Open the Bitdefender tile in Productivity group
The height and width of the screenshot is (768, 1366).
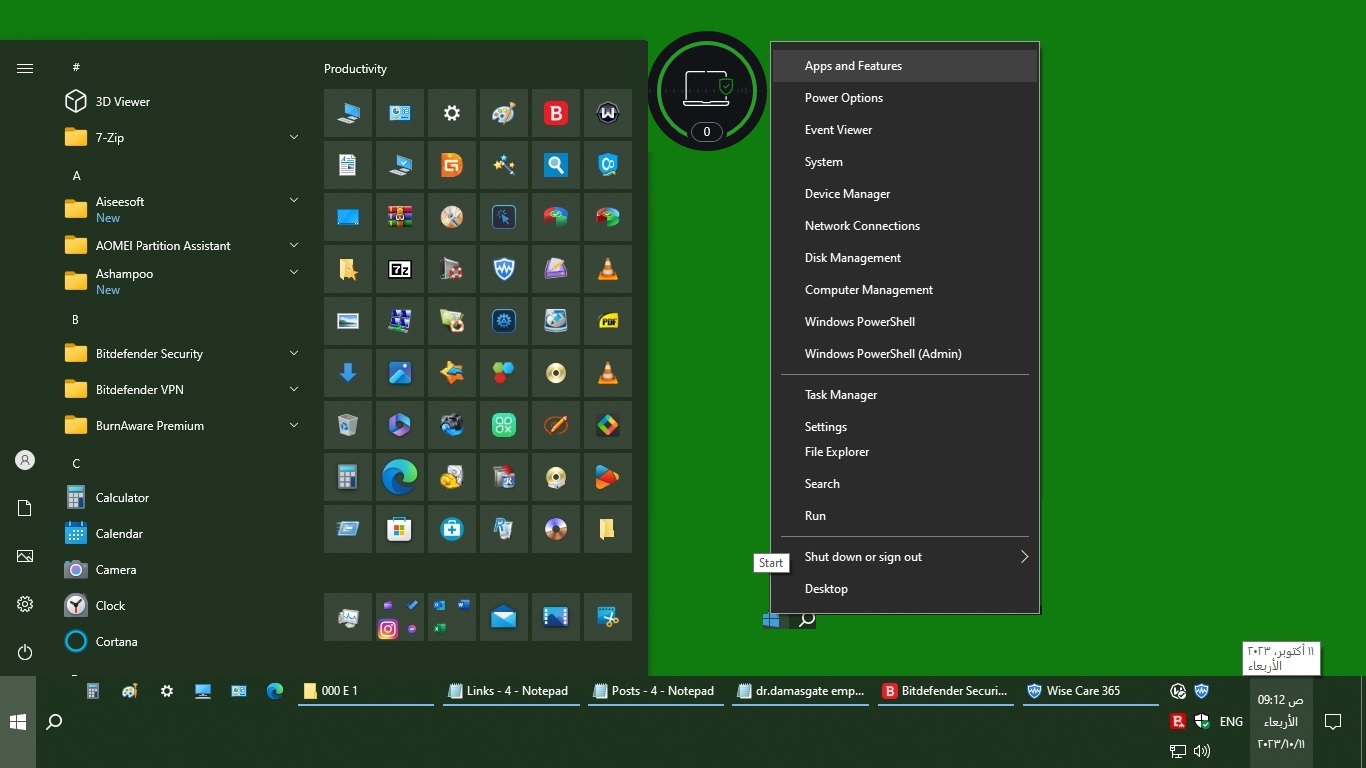click(x=556, y=113)
